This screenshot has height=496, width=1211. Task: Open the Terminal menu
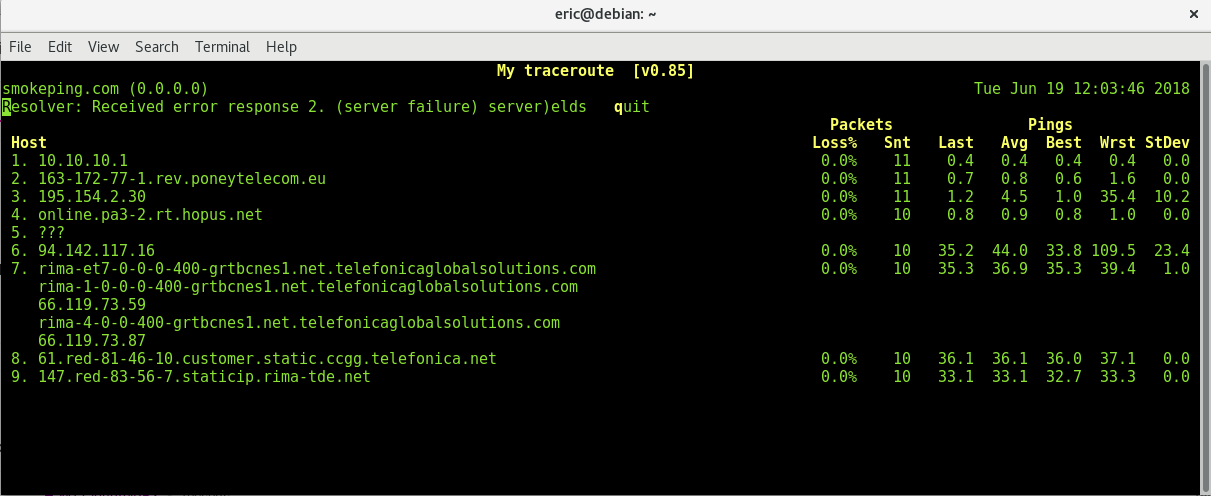point(222,47)
